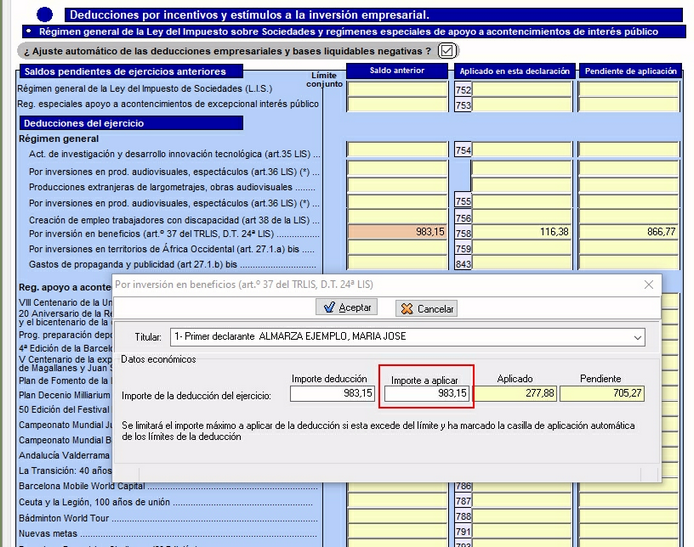The width and height of the screenshot is (694, 547).
Task: Click the Aplicado cell showing 116,38
Action: [x=521, y=232]
